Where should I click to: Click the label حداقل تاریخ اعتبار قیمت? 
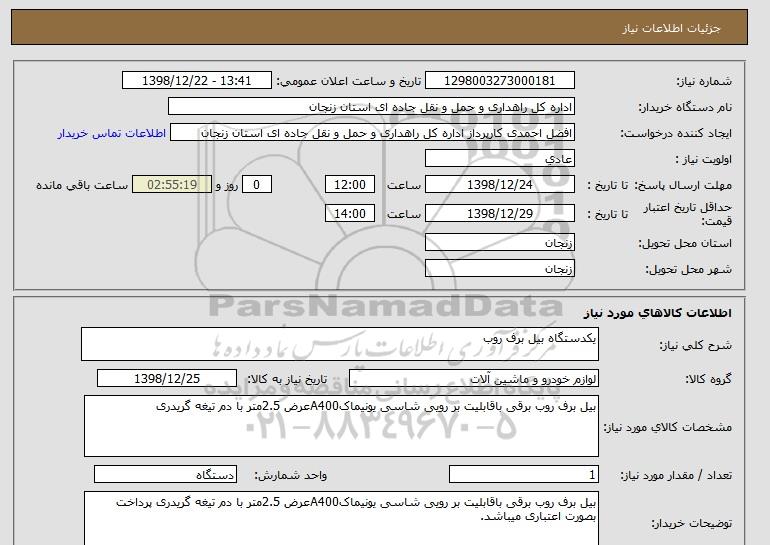(x=688, y=214)
